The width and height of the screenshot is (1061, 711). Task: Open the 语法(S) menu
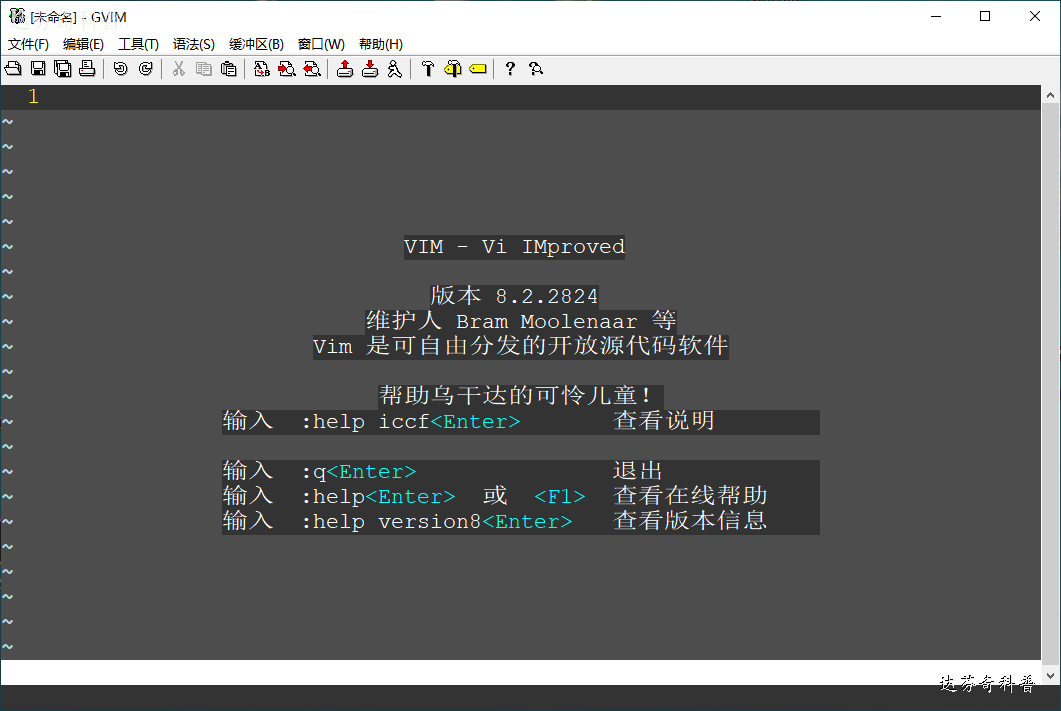[x=193, y=43]
